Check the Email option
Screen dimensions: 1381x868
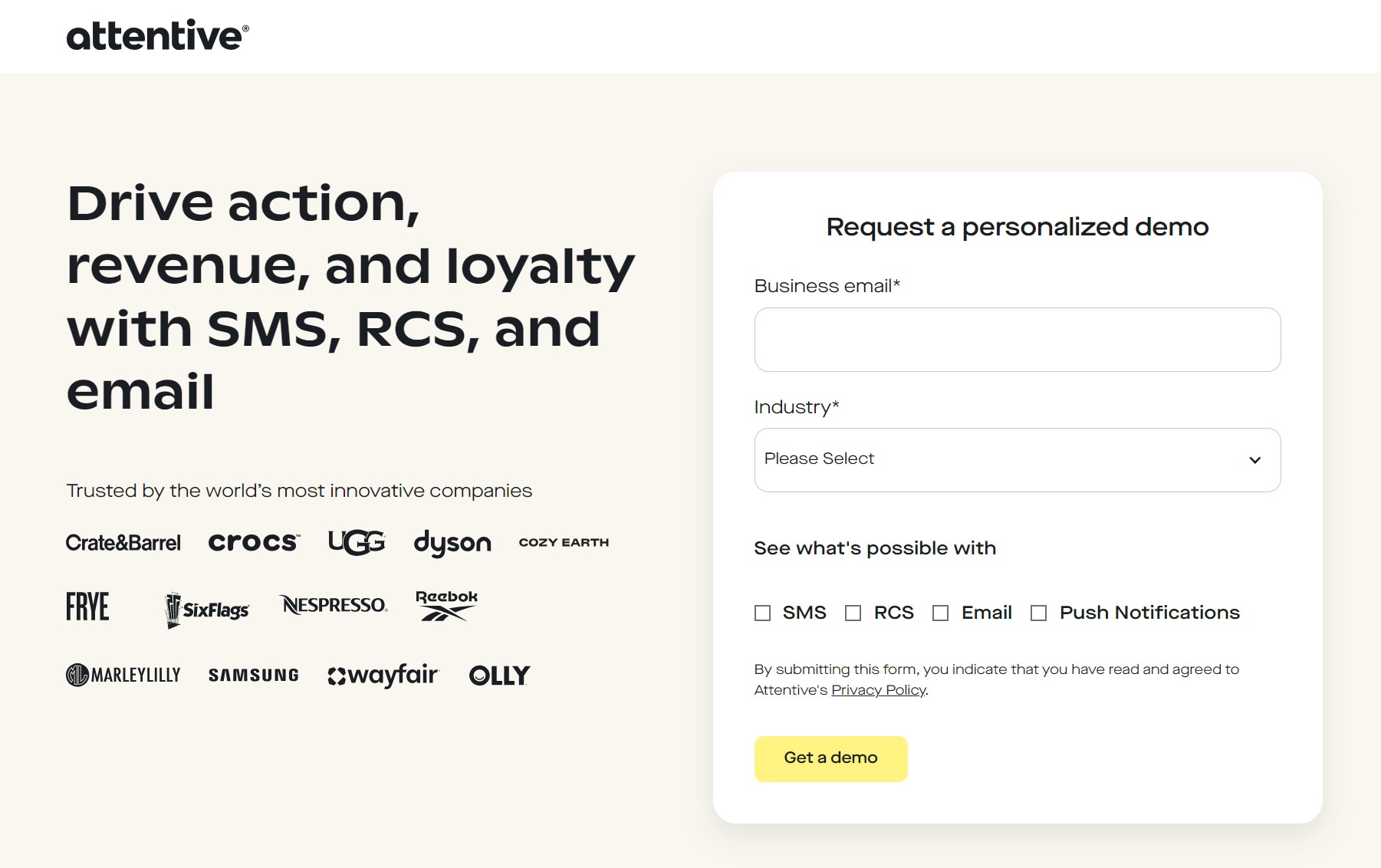coord(941,613)
